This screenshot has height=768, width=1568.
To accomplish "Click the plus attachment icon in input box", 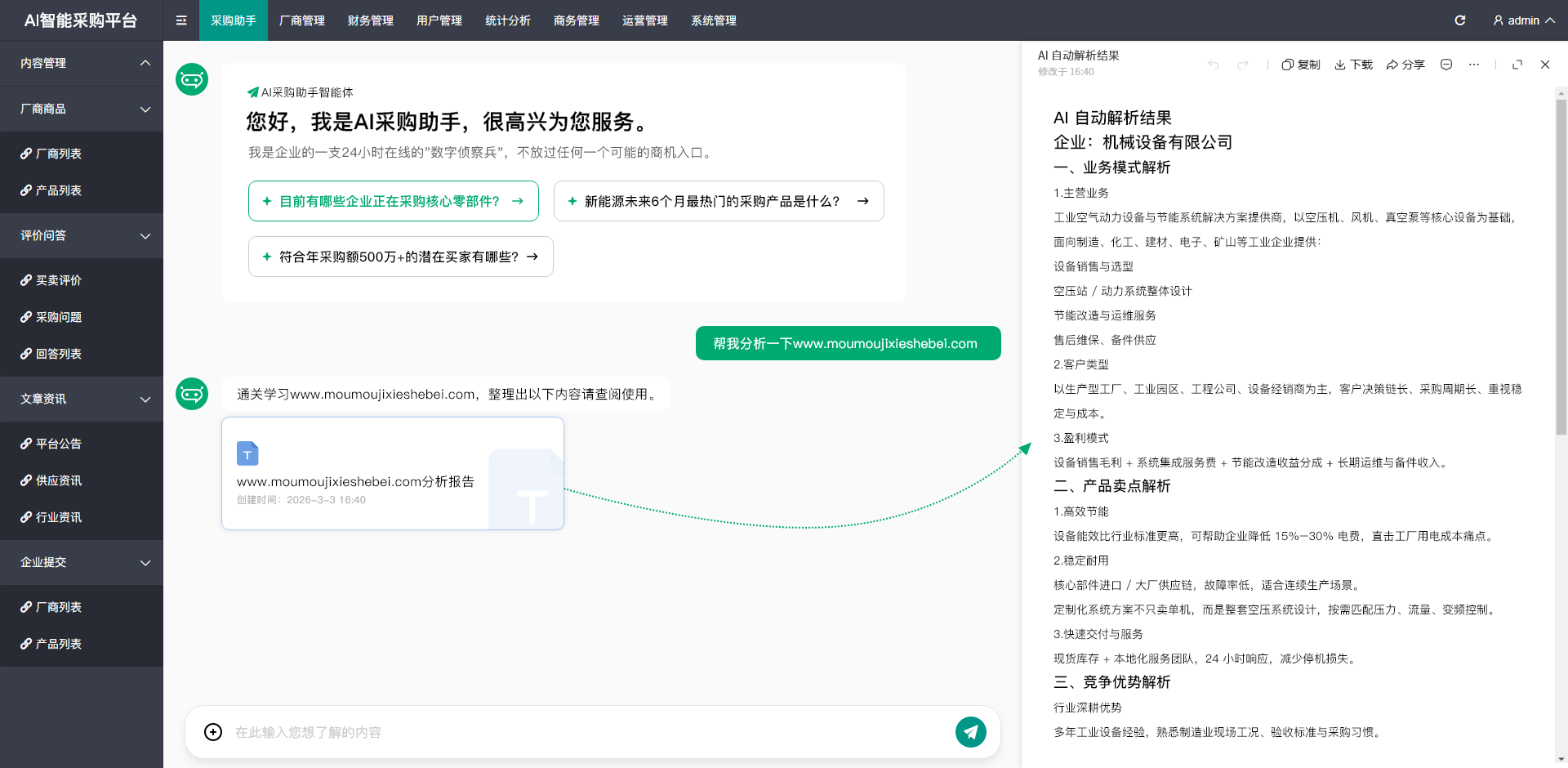I will [213, 732].
